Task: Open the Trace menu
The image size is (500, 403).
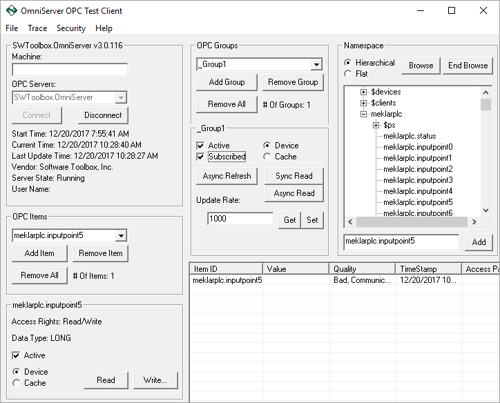Action: click(x=37, y=28)
